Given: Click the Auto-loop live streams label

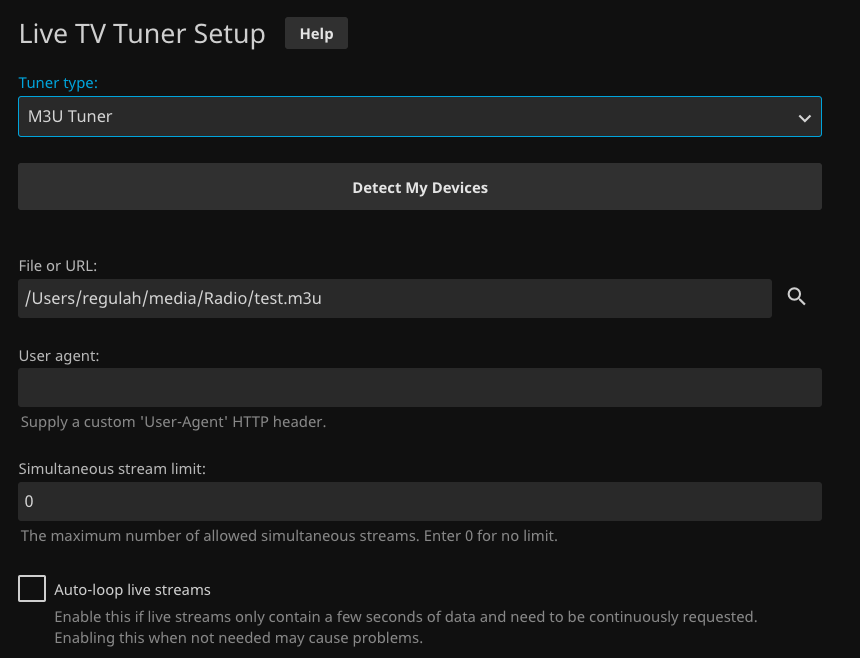Looking at the screenshot, I should 132,590.
